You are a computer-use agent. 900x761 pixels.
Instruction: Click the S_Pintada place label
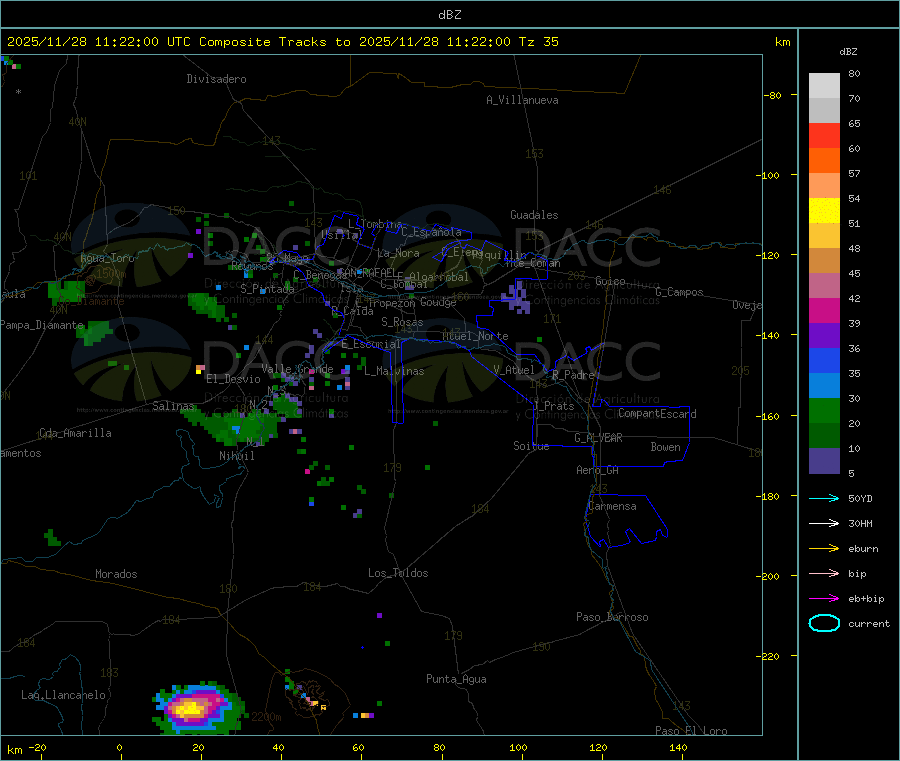[267, 289]
